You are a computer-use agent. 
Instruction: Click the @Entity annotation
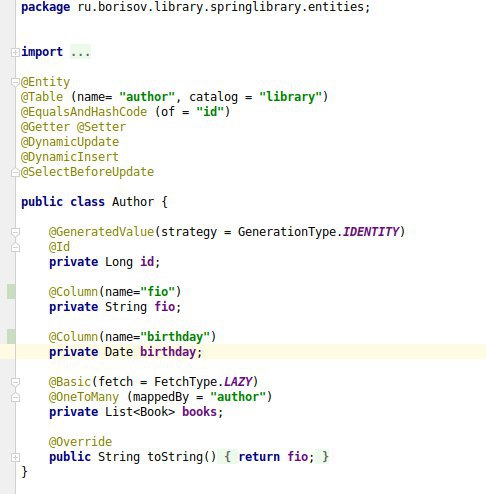coord(45,82)
